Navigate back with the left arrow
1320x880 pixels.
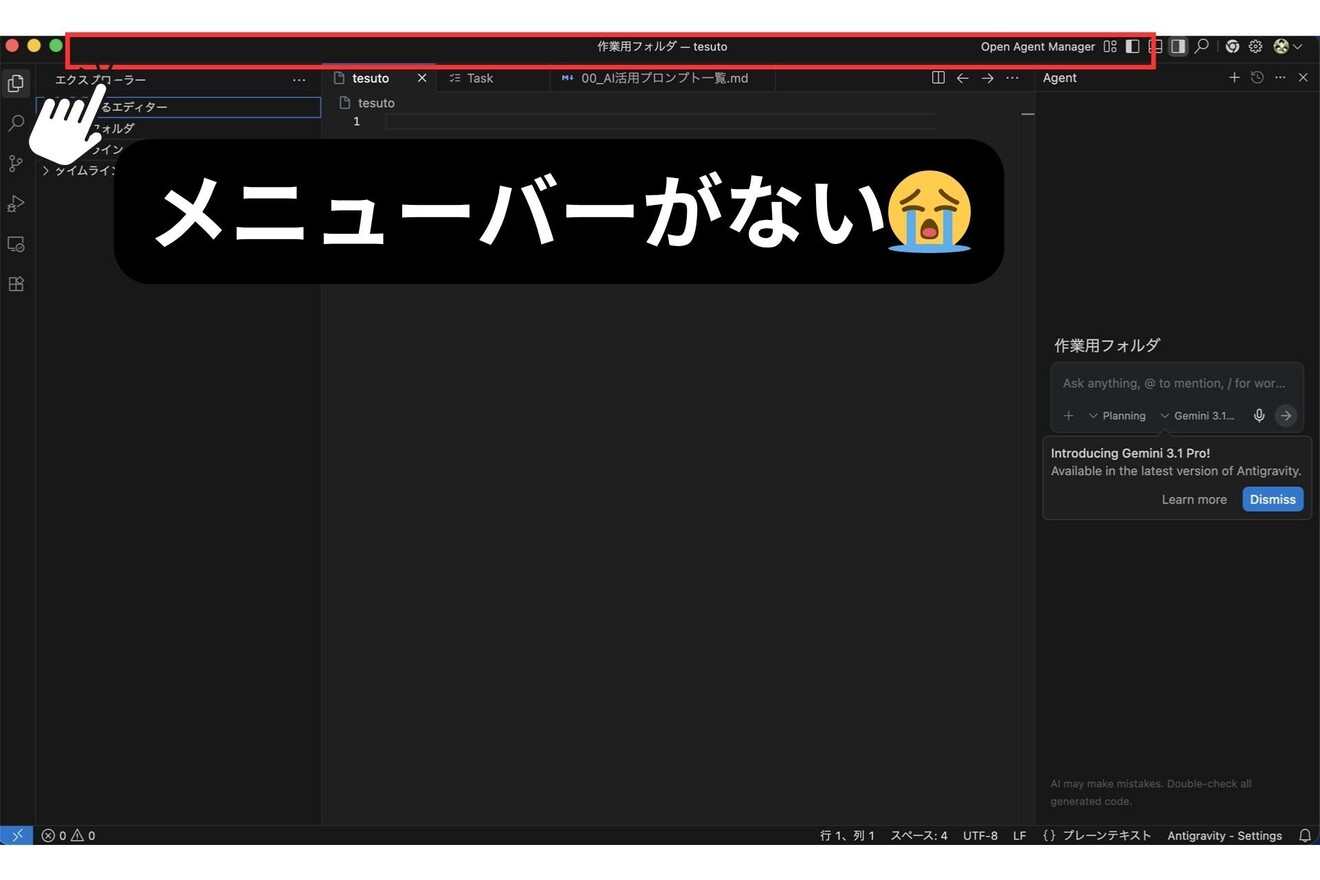(x=963, y=78)
